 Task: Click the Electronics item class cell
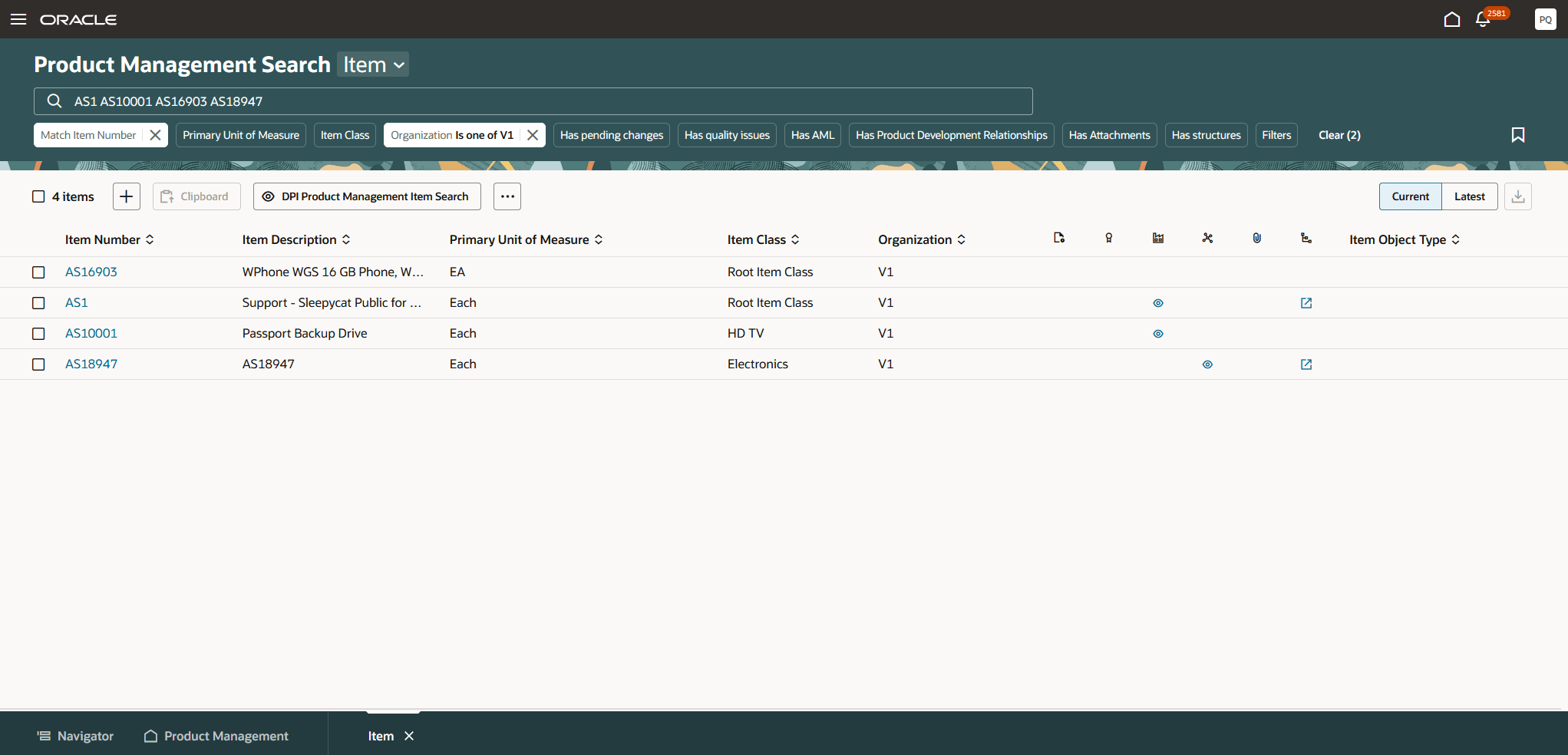tap(758, 364)
